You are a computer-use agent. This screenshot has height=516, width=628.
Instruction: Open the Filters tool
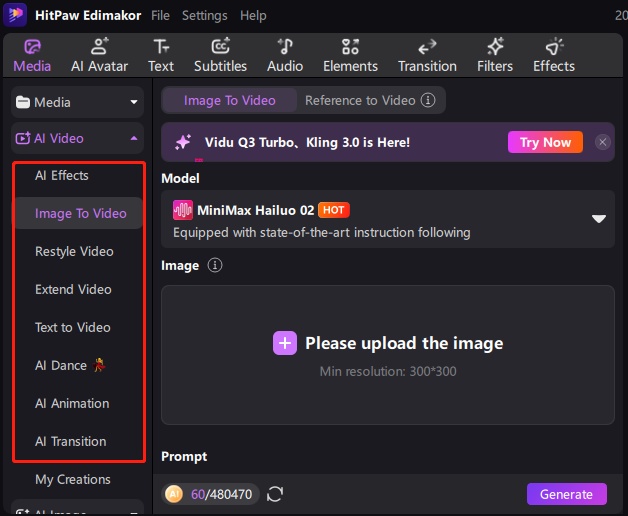[495, 56]
